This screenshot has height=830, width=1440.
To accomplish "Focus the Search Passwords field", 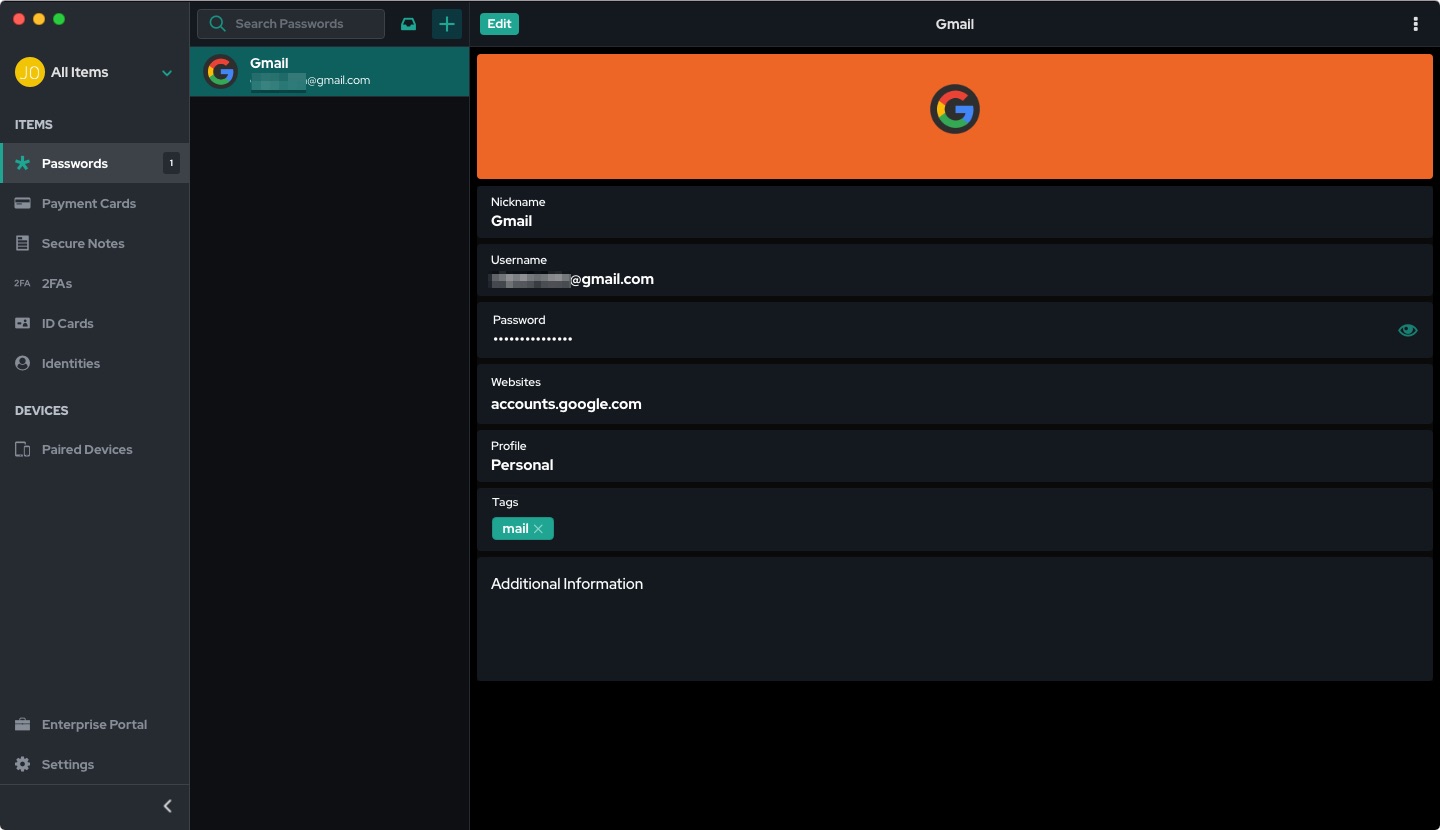I will click(x=291, y=24).
